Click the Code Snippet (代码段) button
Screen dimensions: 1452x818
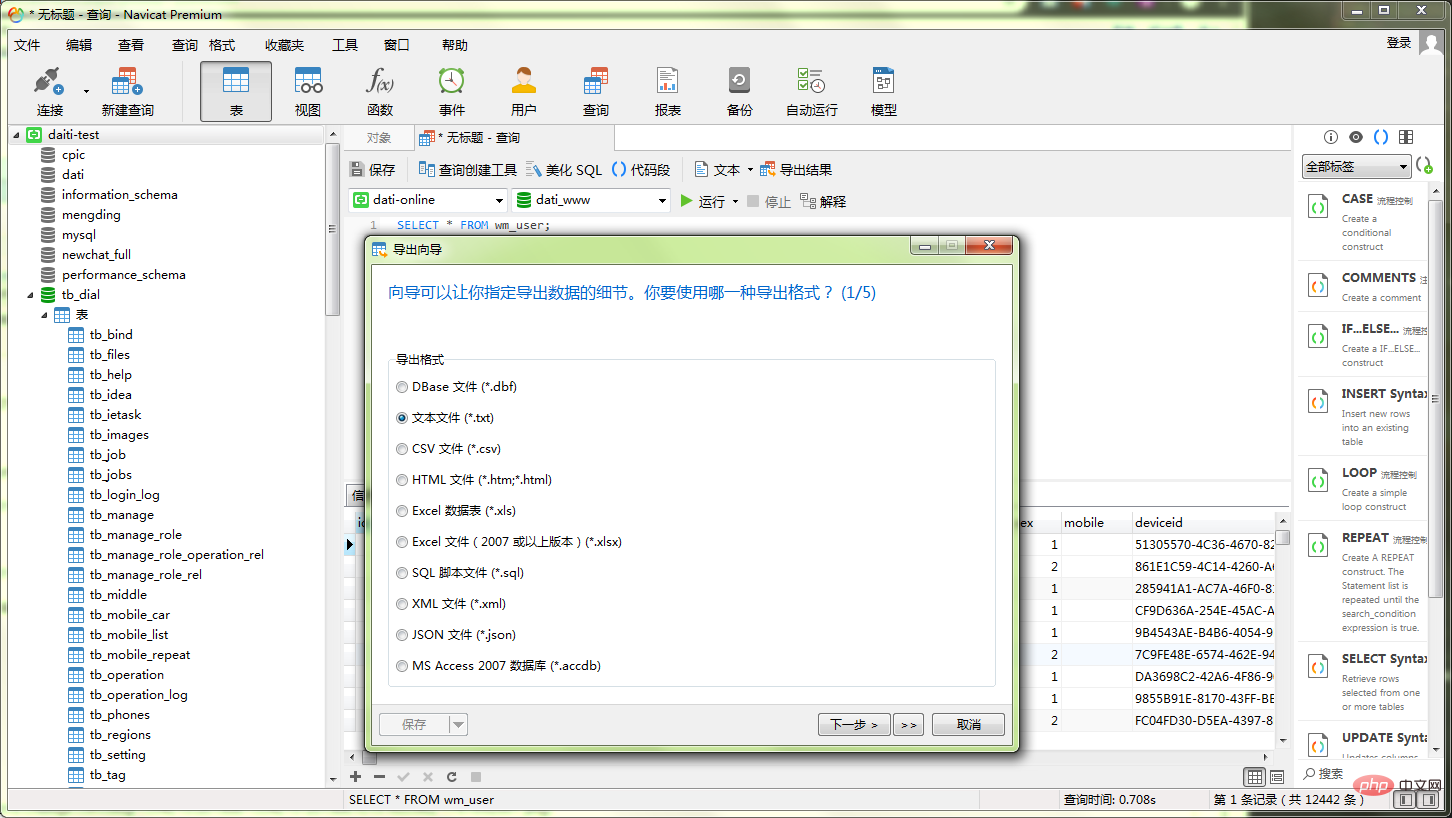click(641, 170)
